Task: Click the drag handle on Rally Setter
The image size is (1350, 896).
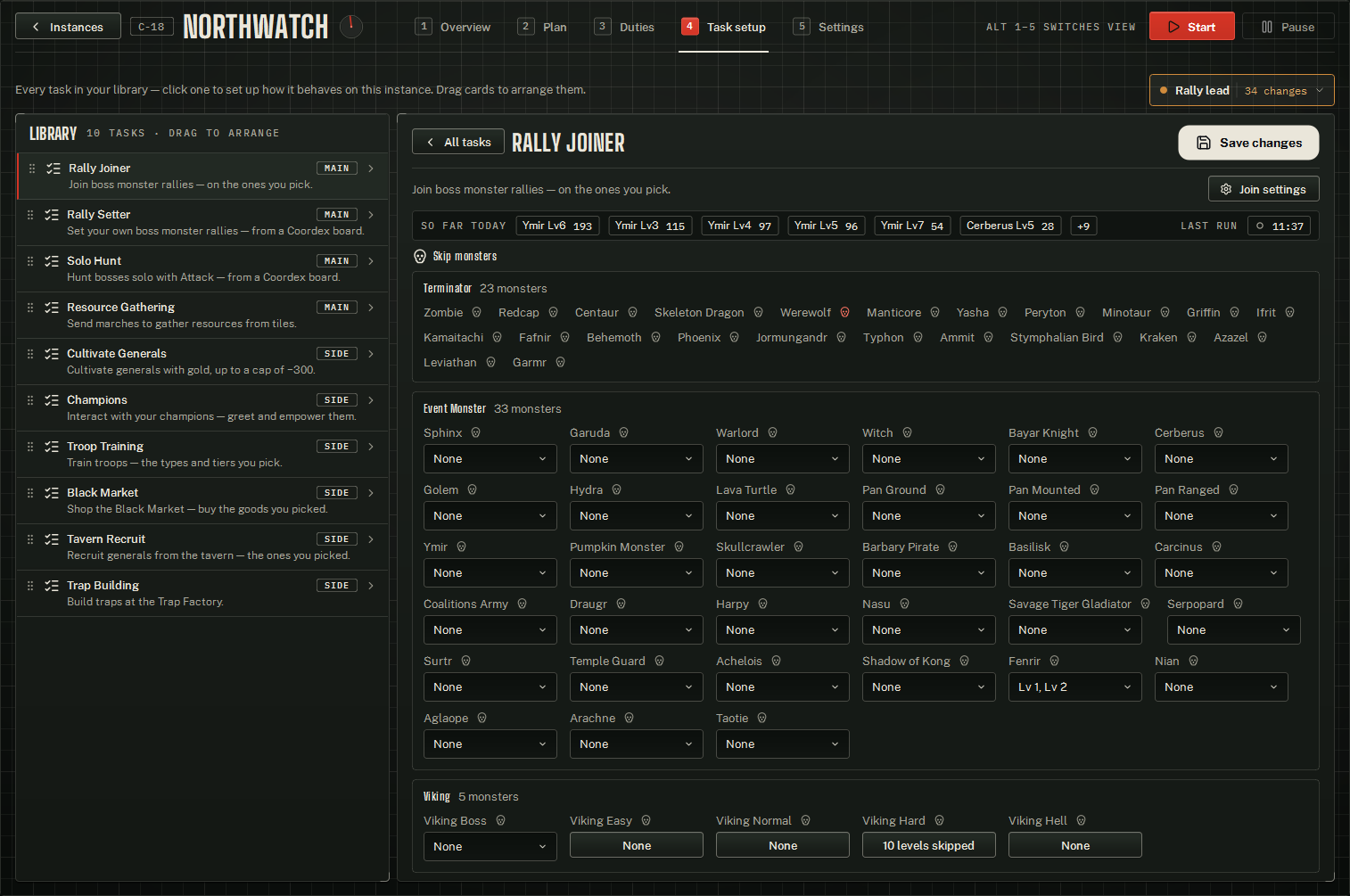Action: pos(30,215)
